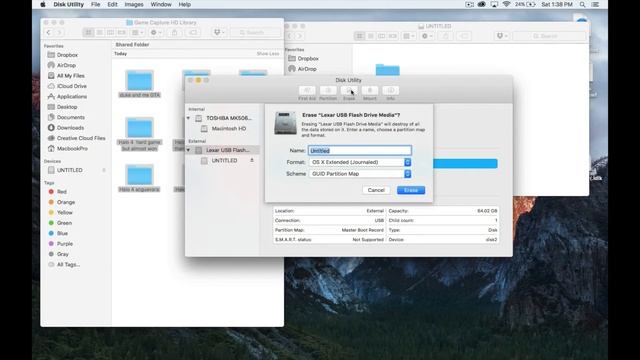
Task: Open the Apple menu
Action: coord(43,4)
